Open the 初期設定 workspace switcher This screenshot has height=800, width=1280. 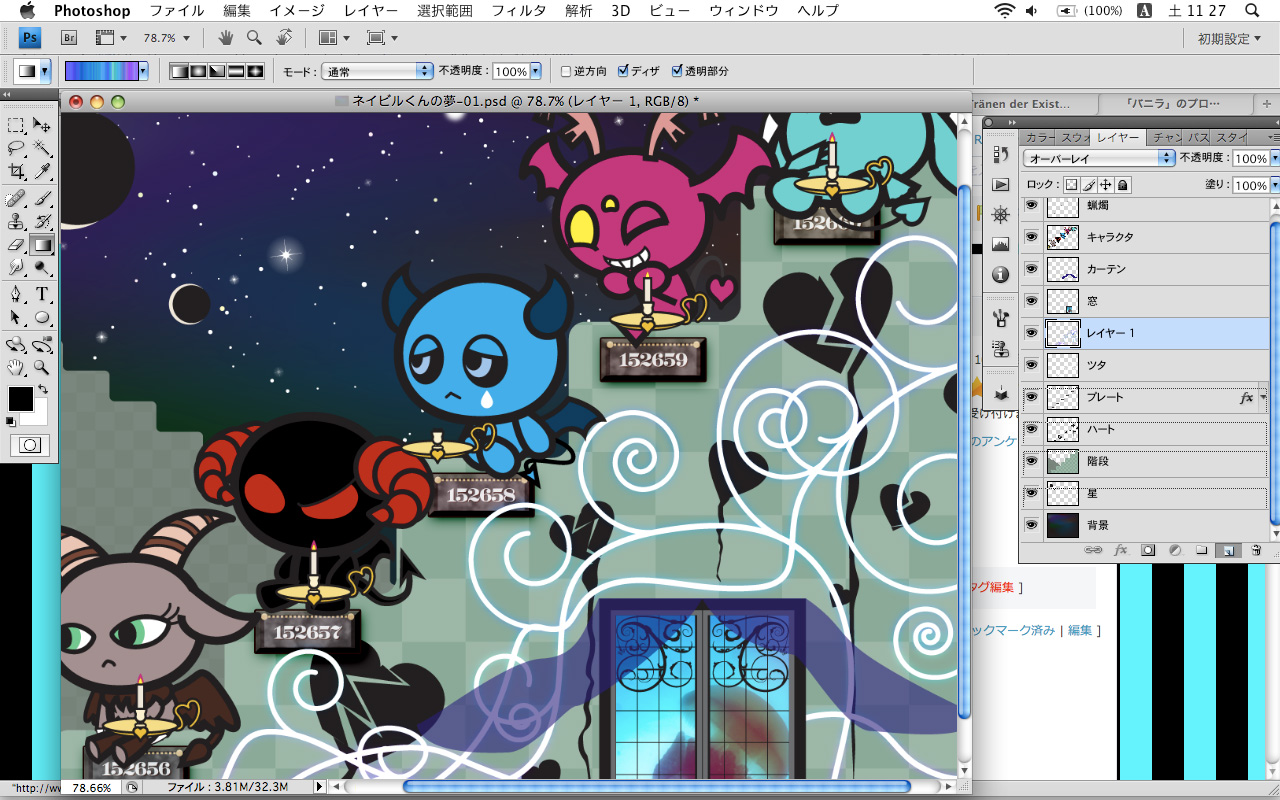pos(1230,39)
